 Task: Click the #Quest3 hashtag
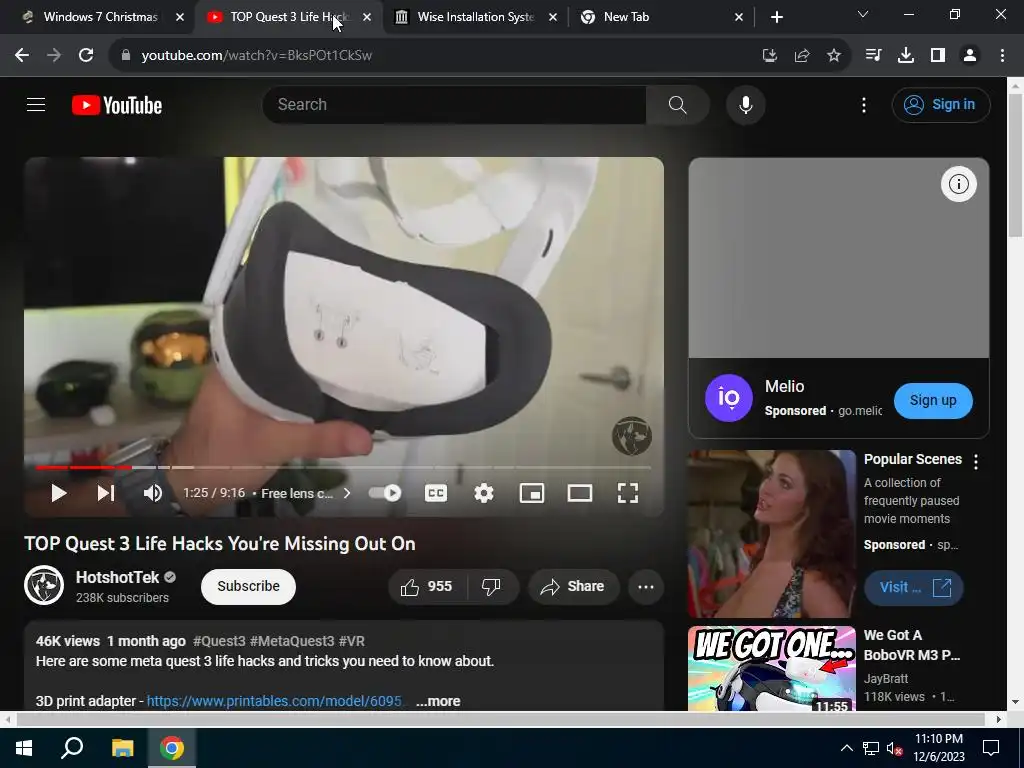coord(219,641)
